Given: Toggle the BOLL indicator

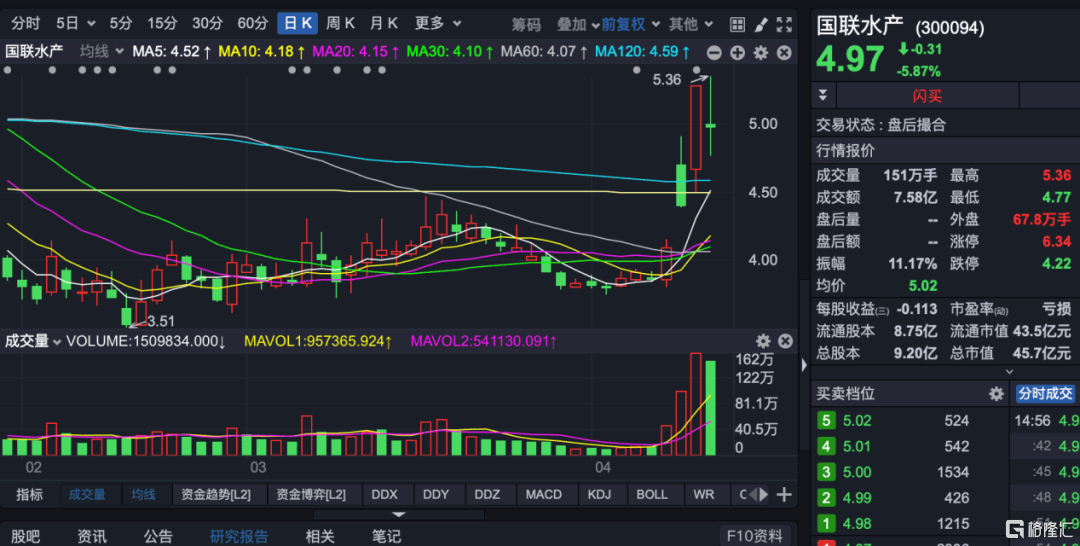Looking at the screenshot, I should point(652,494).
